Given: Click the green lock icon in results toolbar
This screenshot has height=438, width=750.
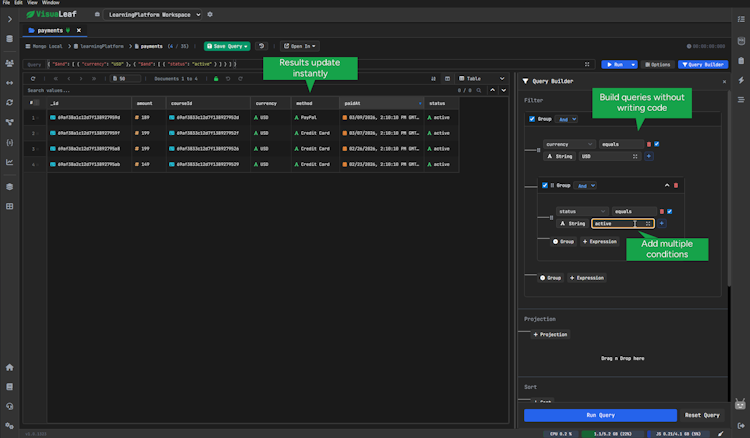Looking at the screenshot, I should (x=216, y=78).
